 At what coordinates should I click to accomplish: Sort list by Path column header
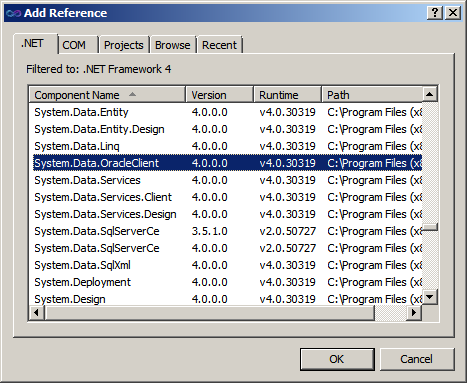click(x=372, y=95)
